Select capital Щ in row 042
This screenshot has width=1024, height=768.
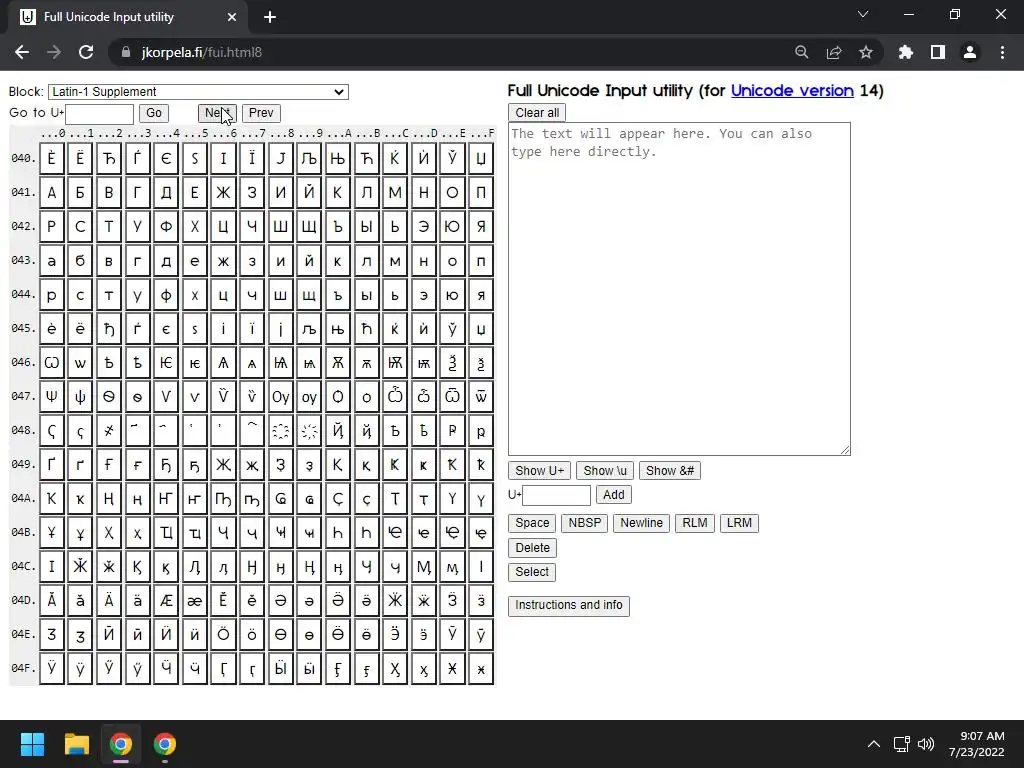point(309,227)
